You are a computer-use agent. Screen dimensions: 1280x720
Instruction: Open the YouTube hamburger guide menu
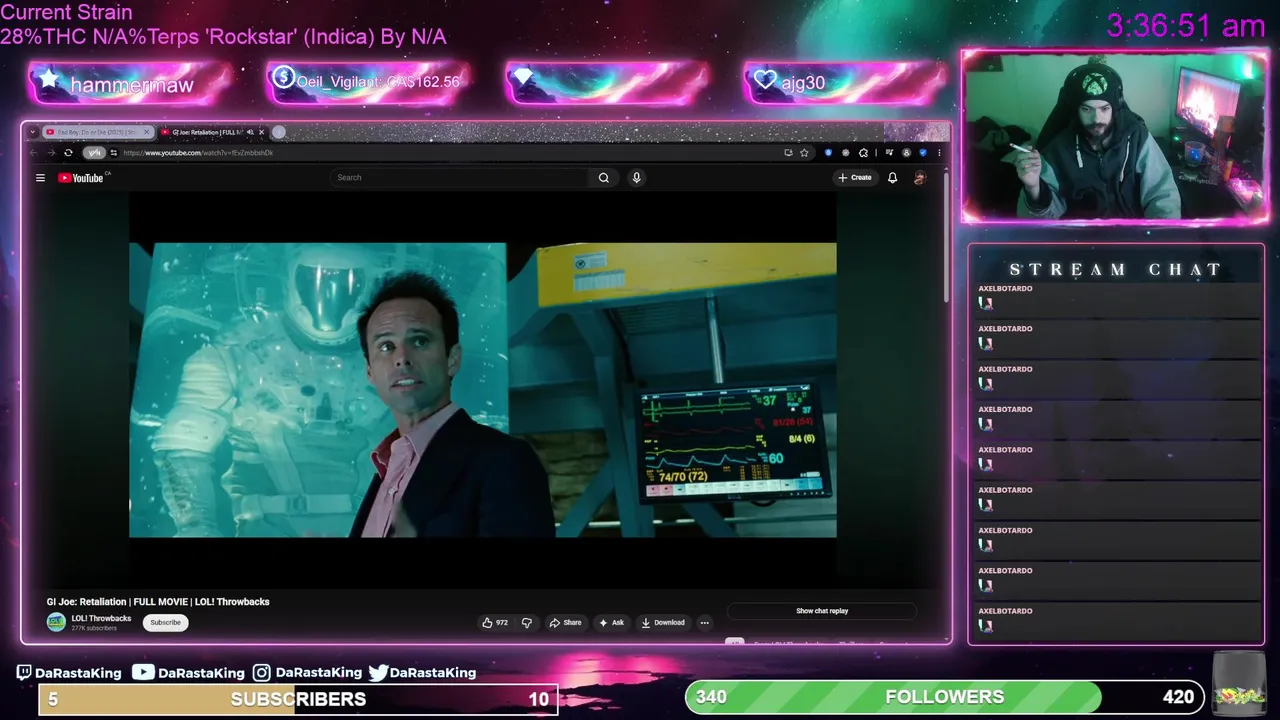coord(40,178)
